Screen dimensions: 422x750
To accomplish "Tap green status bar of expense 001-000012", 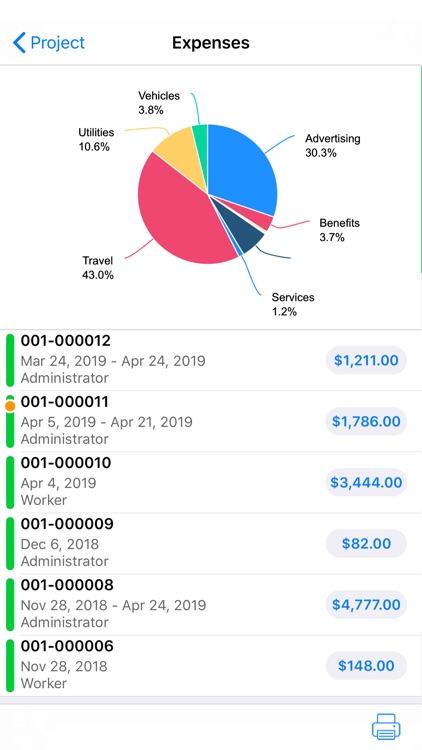I will 10,360.
